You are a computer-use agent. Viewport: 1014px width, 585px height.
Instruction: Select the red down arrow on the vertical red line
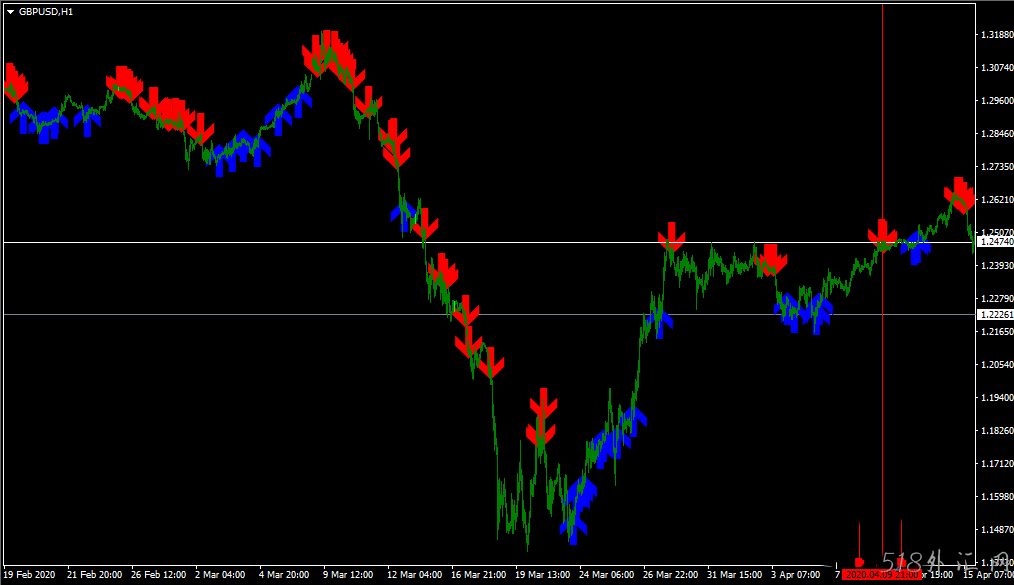coord(882,234)
